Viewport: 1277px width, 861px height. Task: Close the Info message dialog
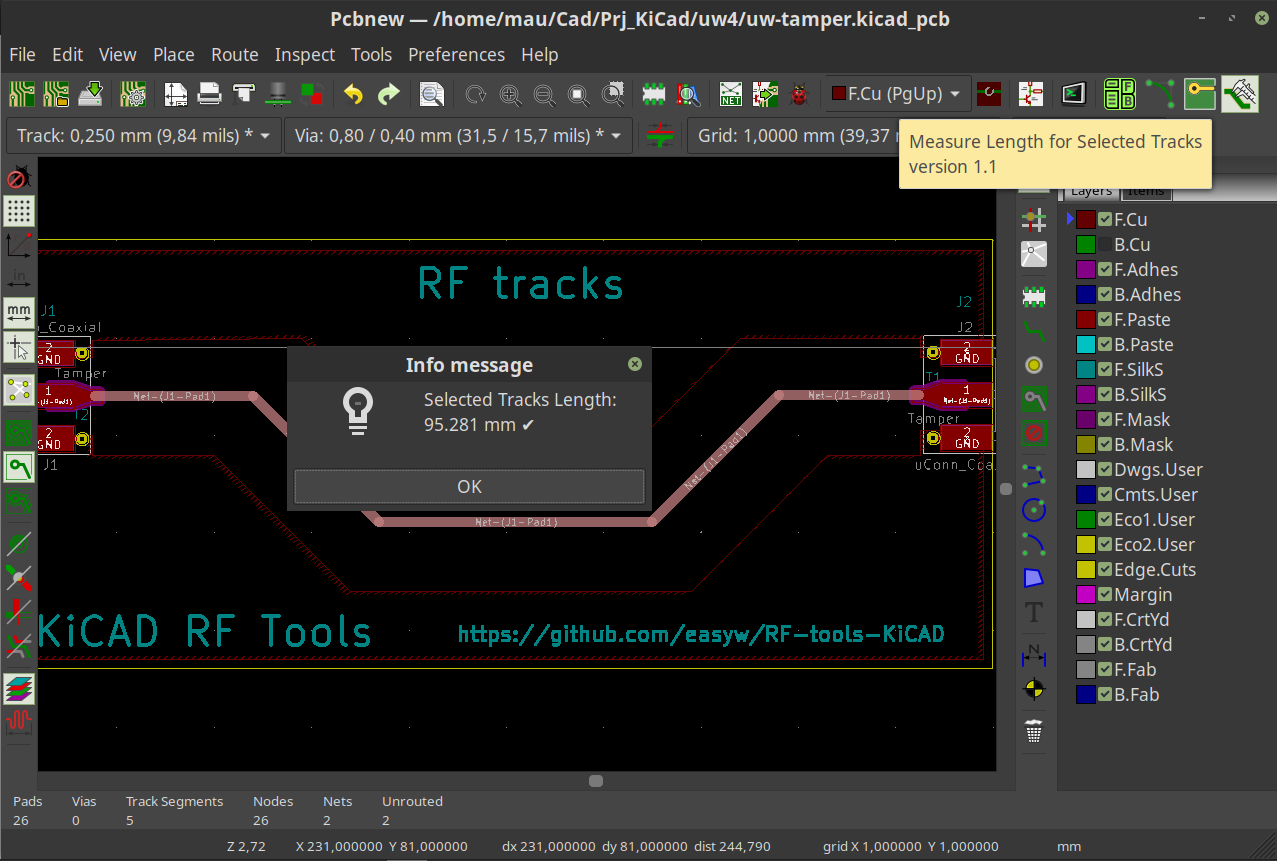tap(634, 365)
